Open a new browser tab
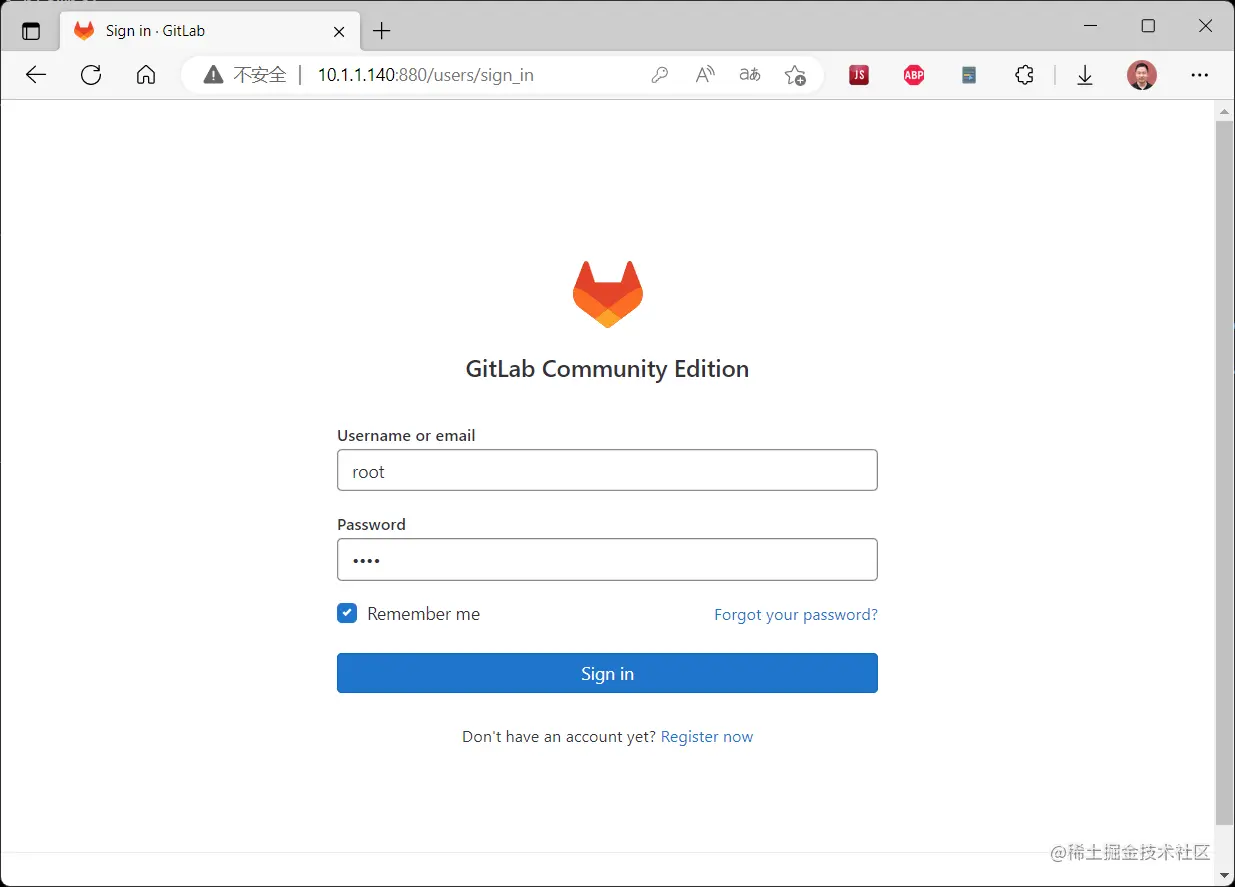The image size is (1235, 887). coord(381,30)
